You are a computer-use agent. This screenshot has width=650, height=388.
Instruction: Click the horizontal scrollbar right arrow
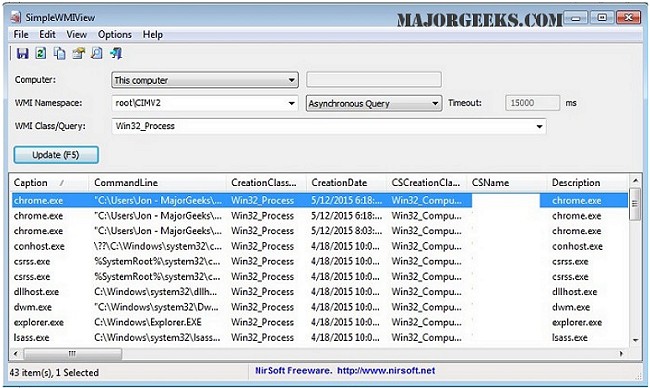[x=621, y=354]
